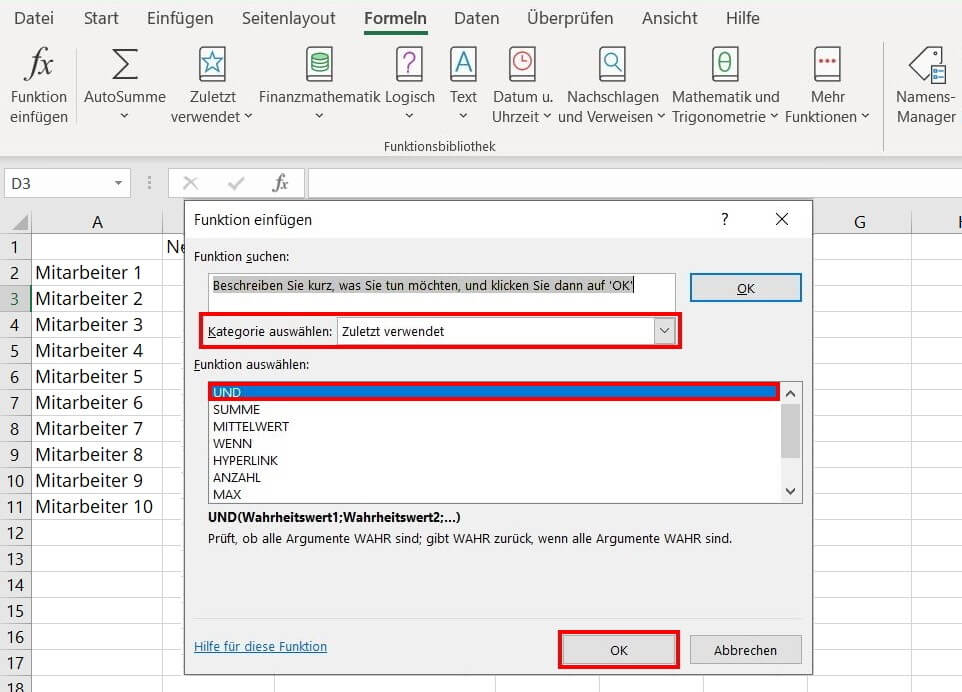Expand the AutoSumme dropdown arrow
Viewport: 962px width, 692px height.
124,116
